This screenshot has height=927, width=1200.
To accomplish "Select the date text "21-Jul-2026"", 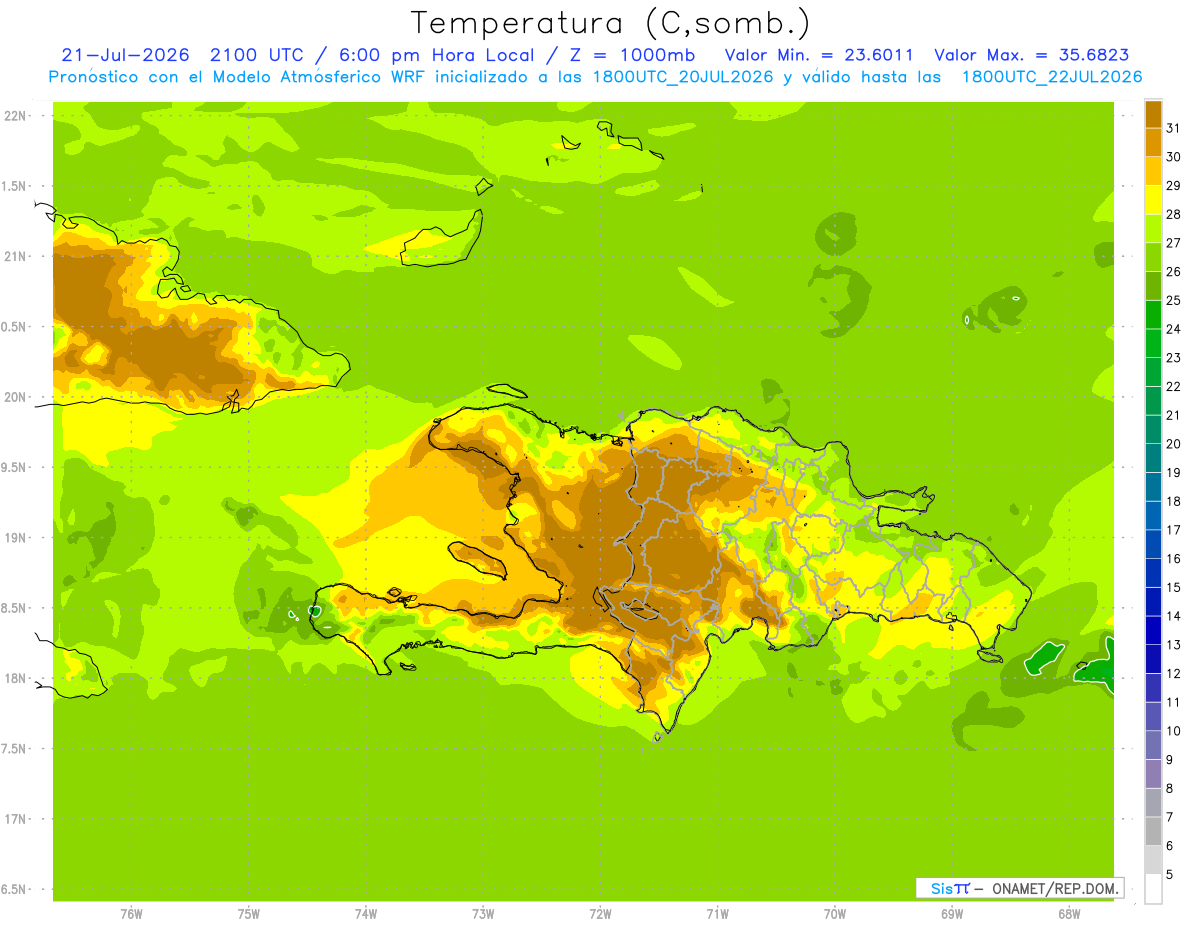I will (x=125, y=55).
